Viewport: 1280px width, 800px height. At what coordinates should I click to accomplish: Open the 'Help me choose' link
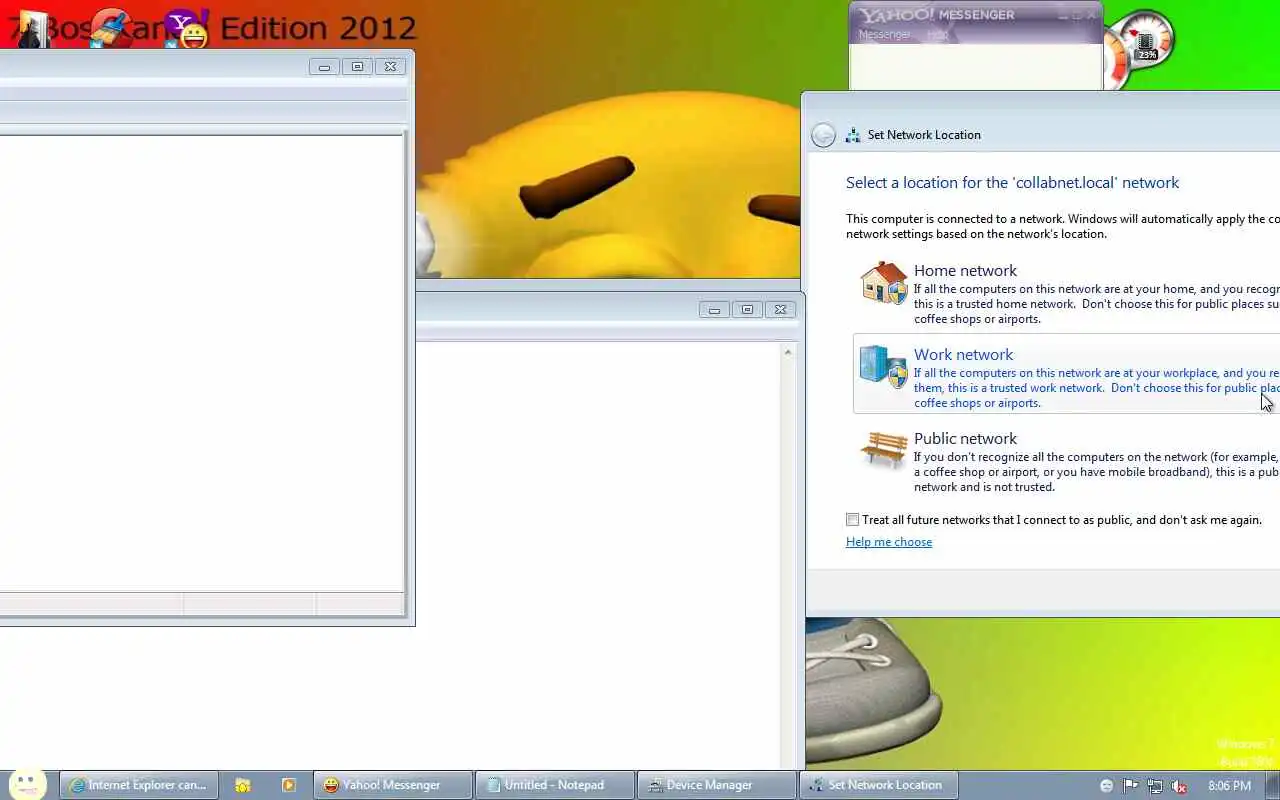point(889,542)
